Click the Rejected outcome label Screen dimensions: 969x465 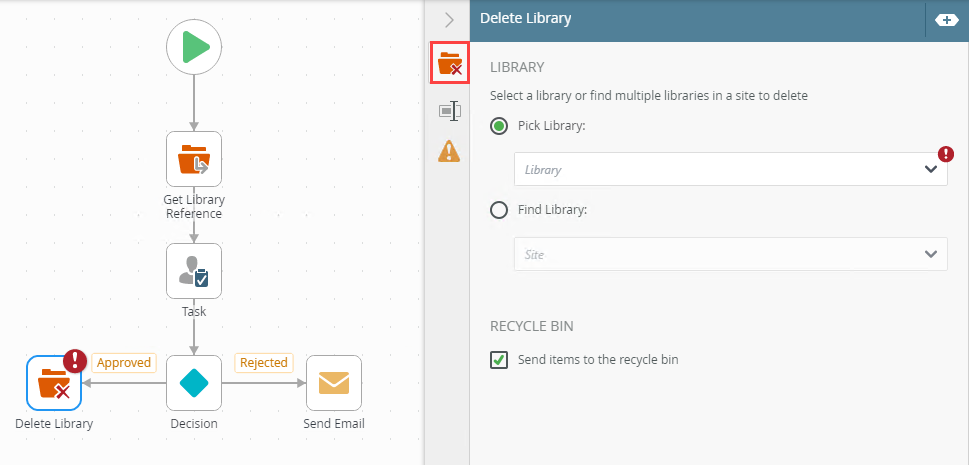pyautogui.click(x=263, y=363)
